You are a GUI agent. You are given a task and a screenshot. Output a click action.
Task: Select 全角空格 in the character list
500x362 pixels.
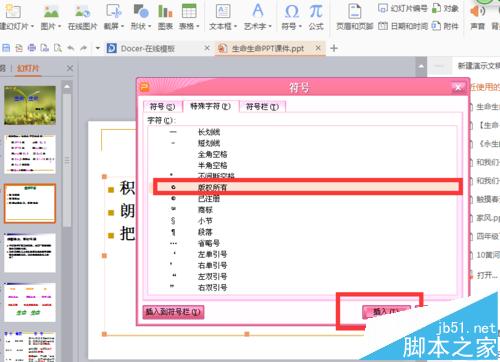303,154
